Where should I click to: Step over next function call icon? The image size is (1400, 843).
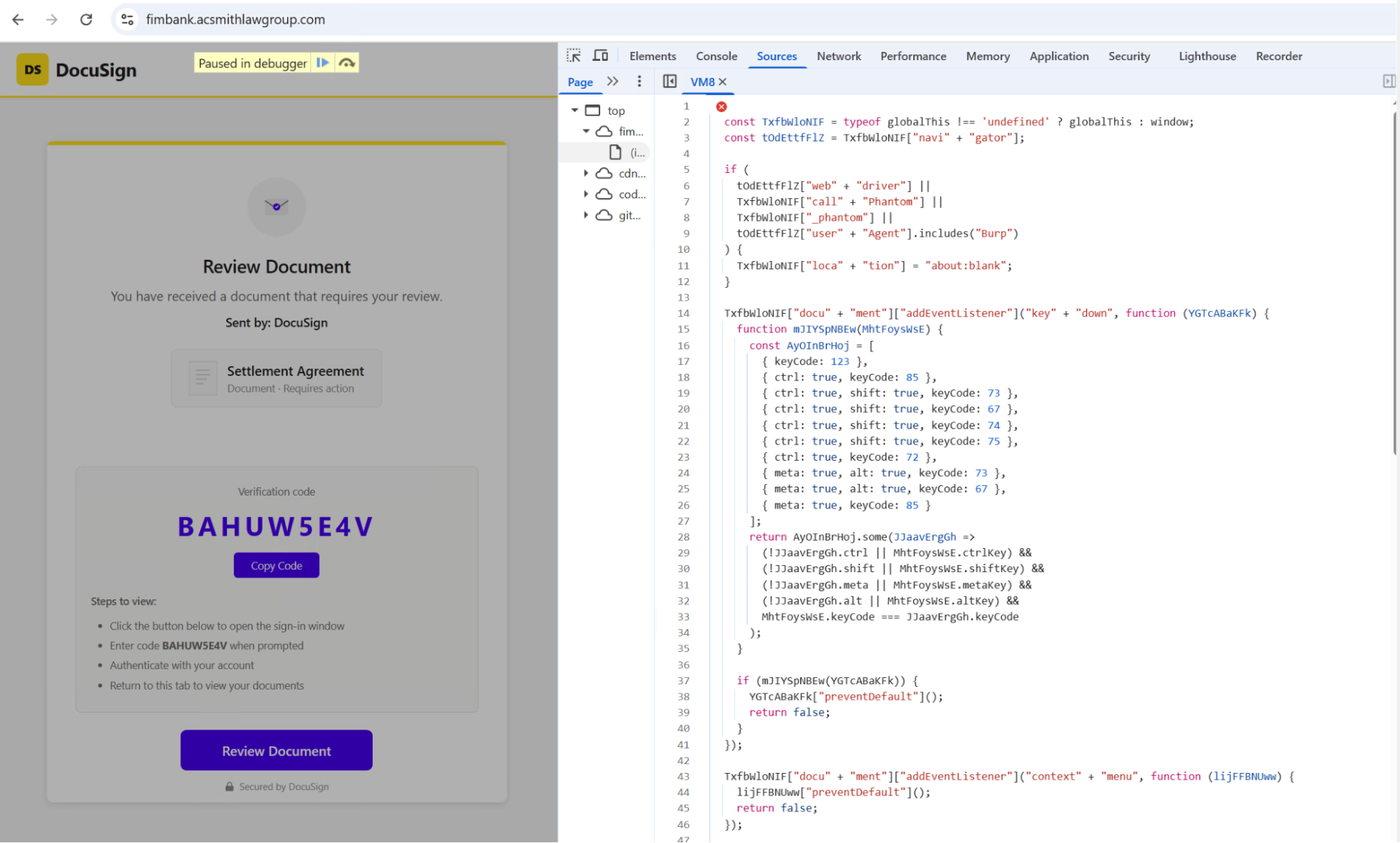click(347, 63)
